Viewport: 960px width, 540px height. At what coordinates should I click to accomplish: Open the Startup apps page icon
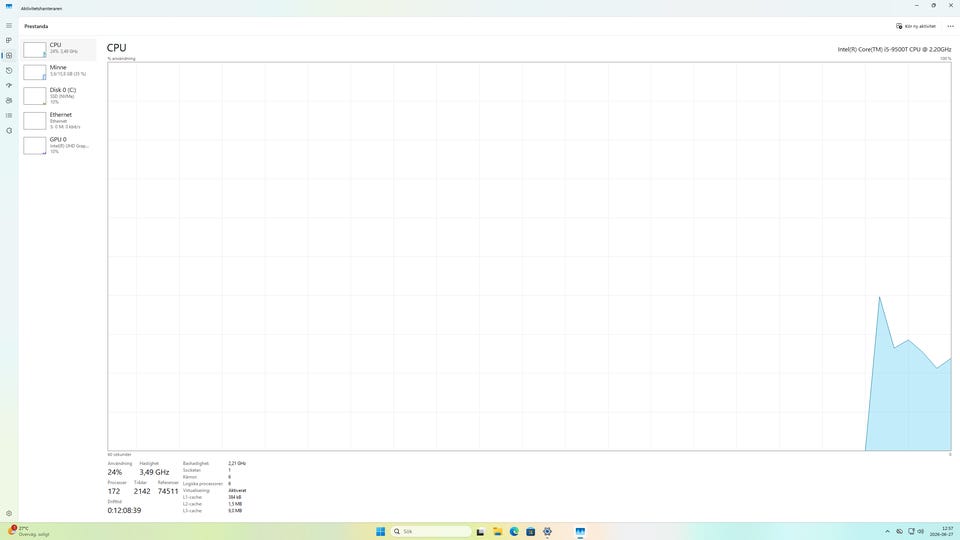[9, 86]
